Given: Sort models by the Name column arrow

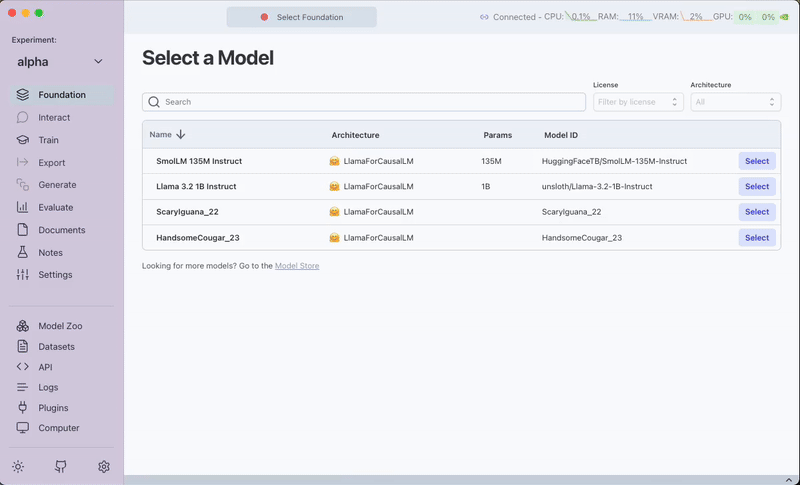Looking at the screenshot, I should point(181,135).
